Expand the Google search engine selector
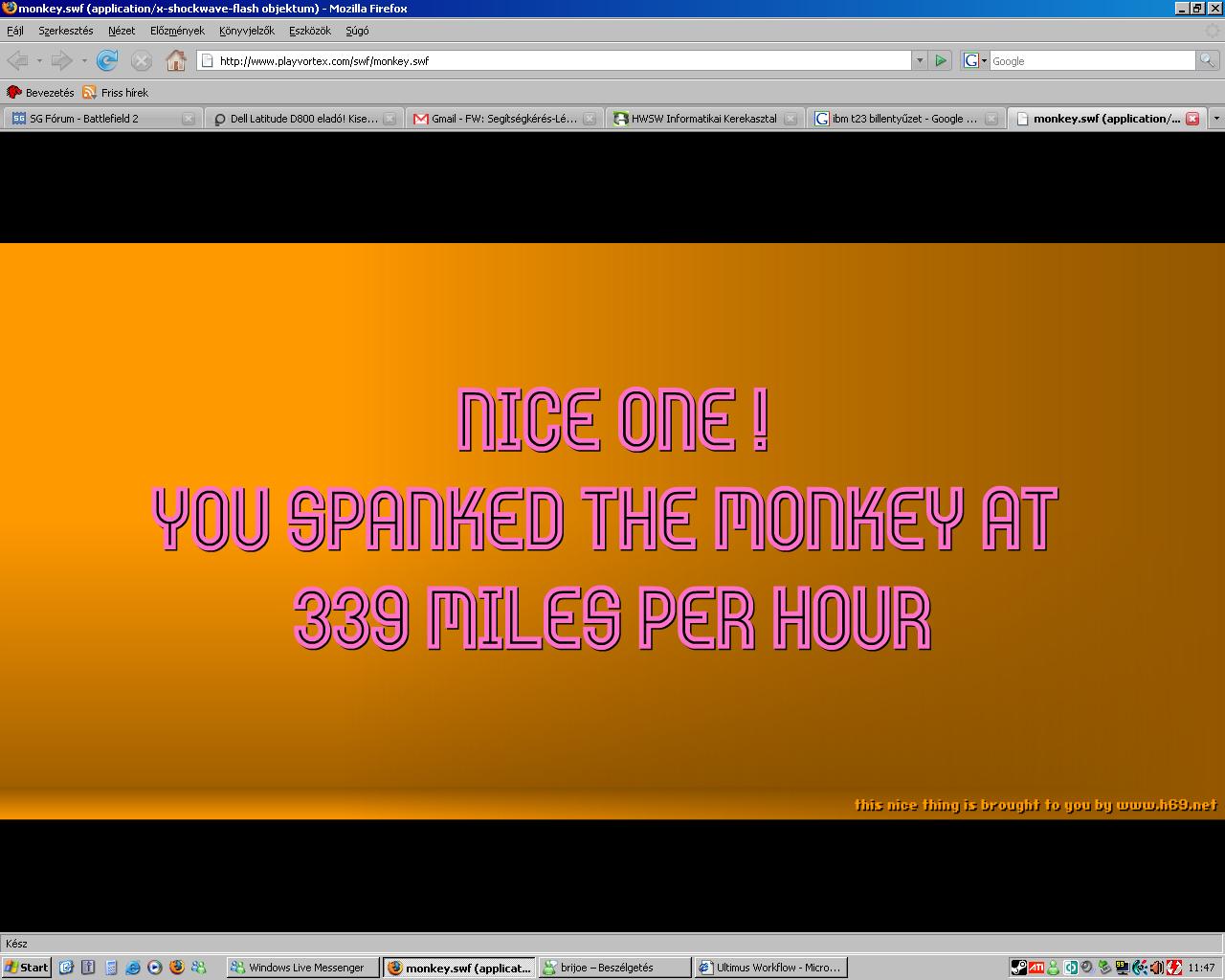This screenshot has height=980, width=1225. coord(974,60)
